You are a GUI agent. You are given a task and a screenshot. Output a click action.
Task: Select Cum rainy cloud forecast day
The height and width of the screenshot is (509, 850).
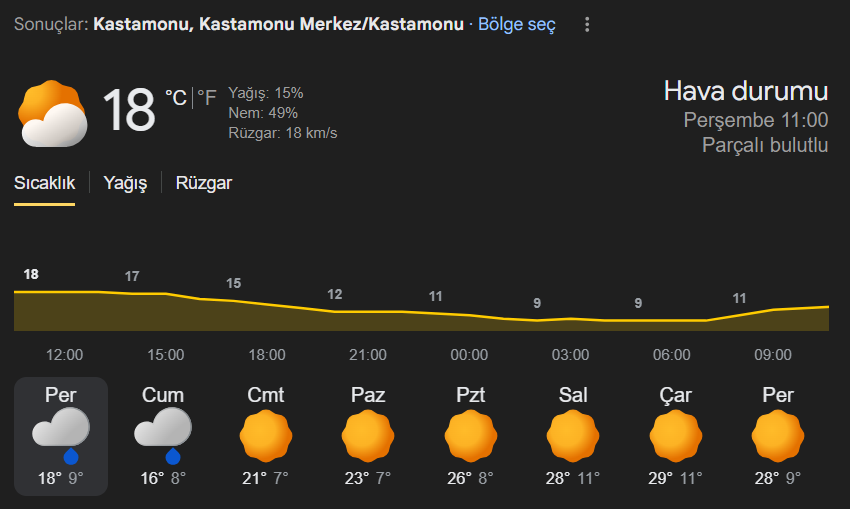(163, 436)
